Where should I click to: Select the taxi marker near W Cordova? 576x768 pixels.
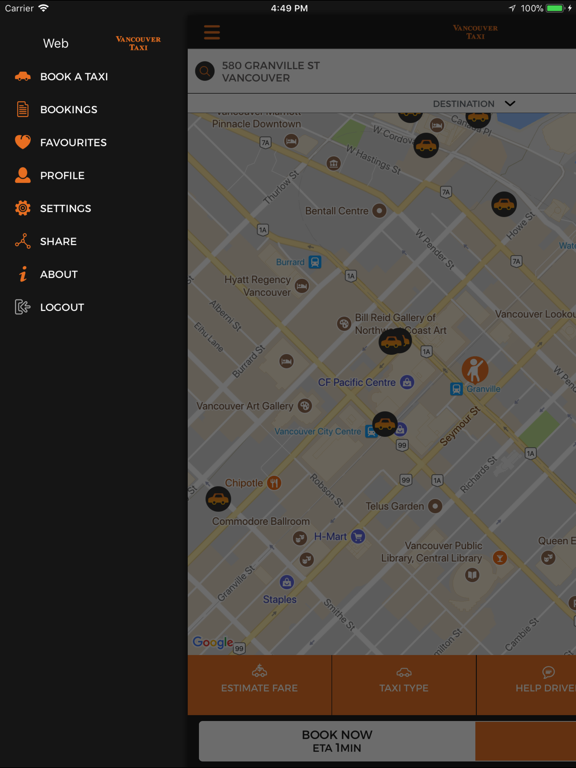(426, 145)
